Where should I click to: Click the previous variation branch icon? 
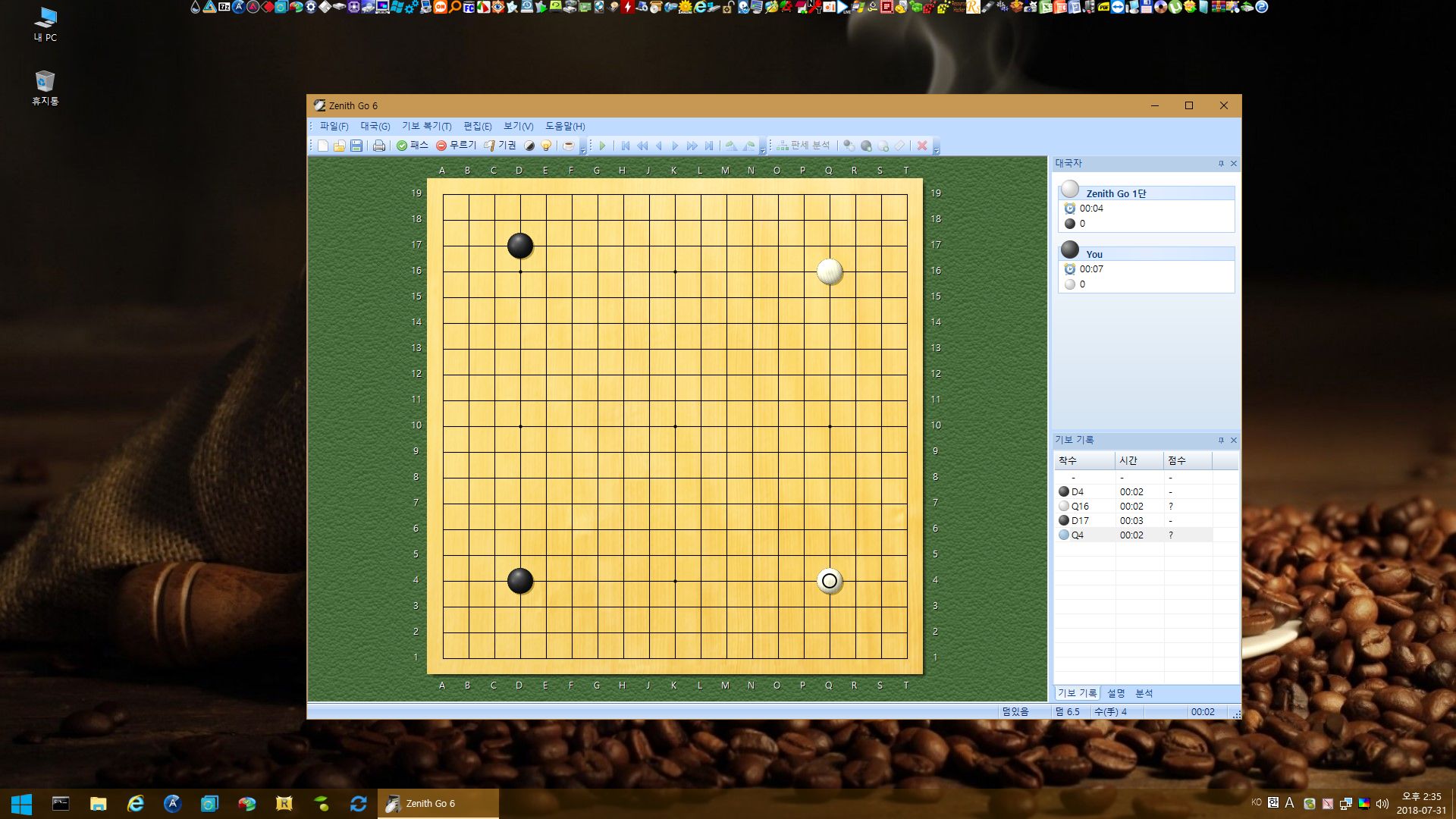tap(731, 146)
